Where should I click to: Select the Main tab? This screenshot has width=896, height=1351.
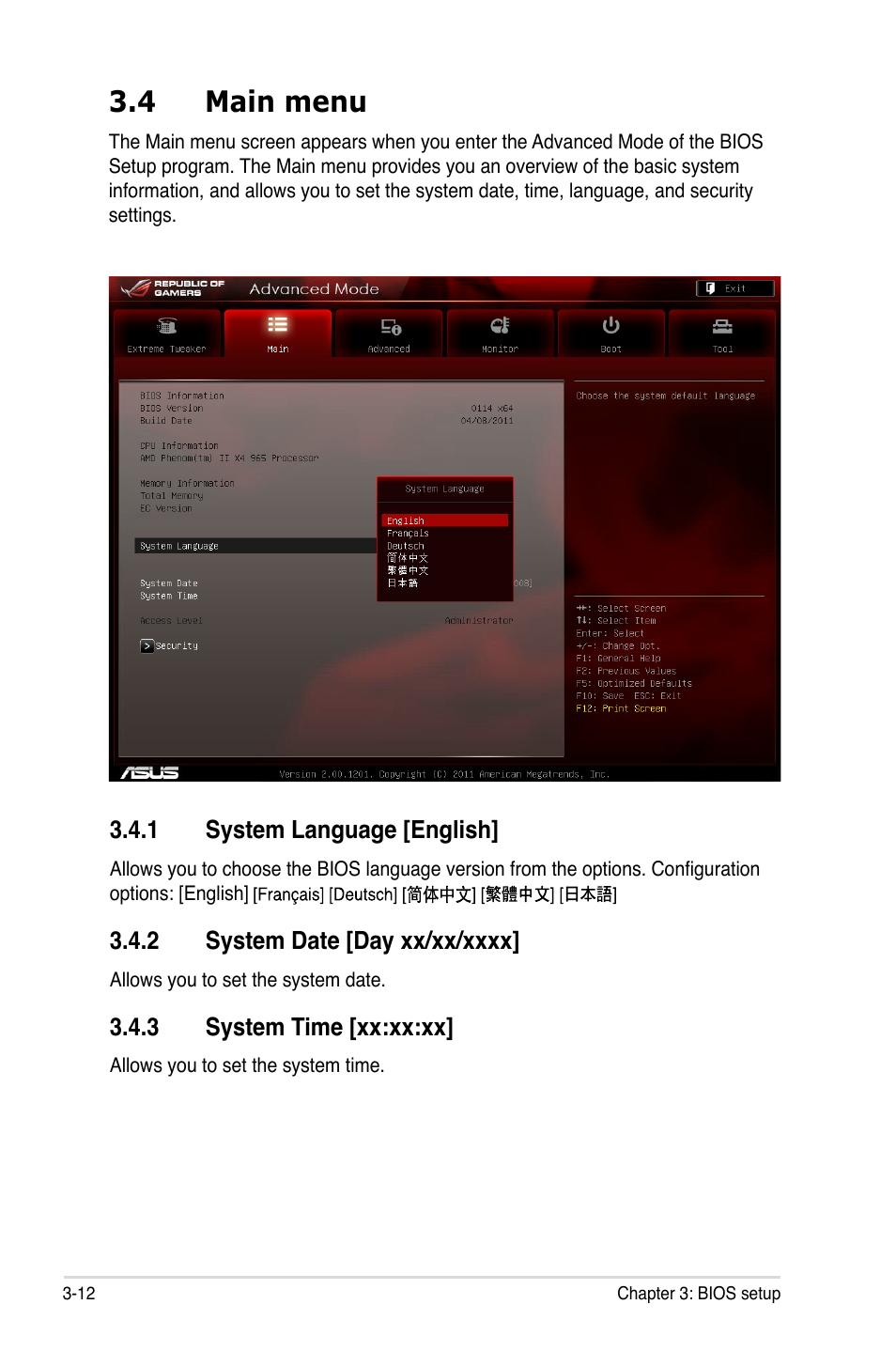coord(278,334)
